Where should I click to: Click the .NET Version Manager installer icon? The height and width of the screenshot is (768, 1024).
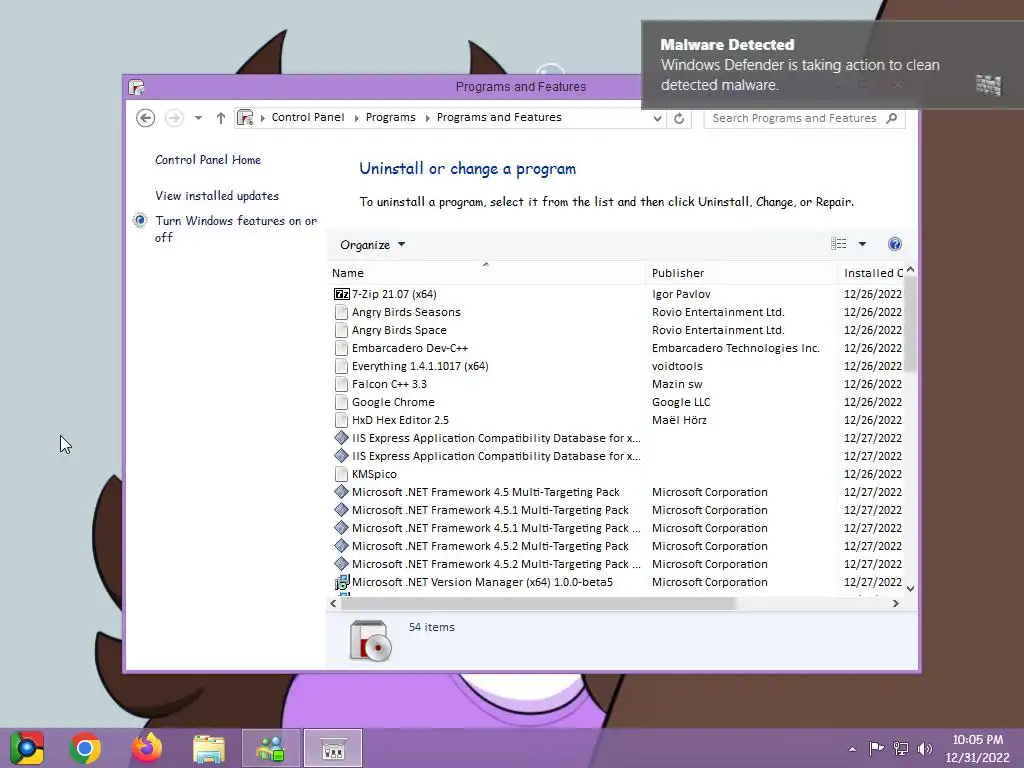pyautogui.click(x=342, y=582)
